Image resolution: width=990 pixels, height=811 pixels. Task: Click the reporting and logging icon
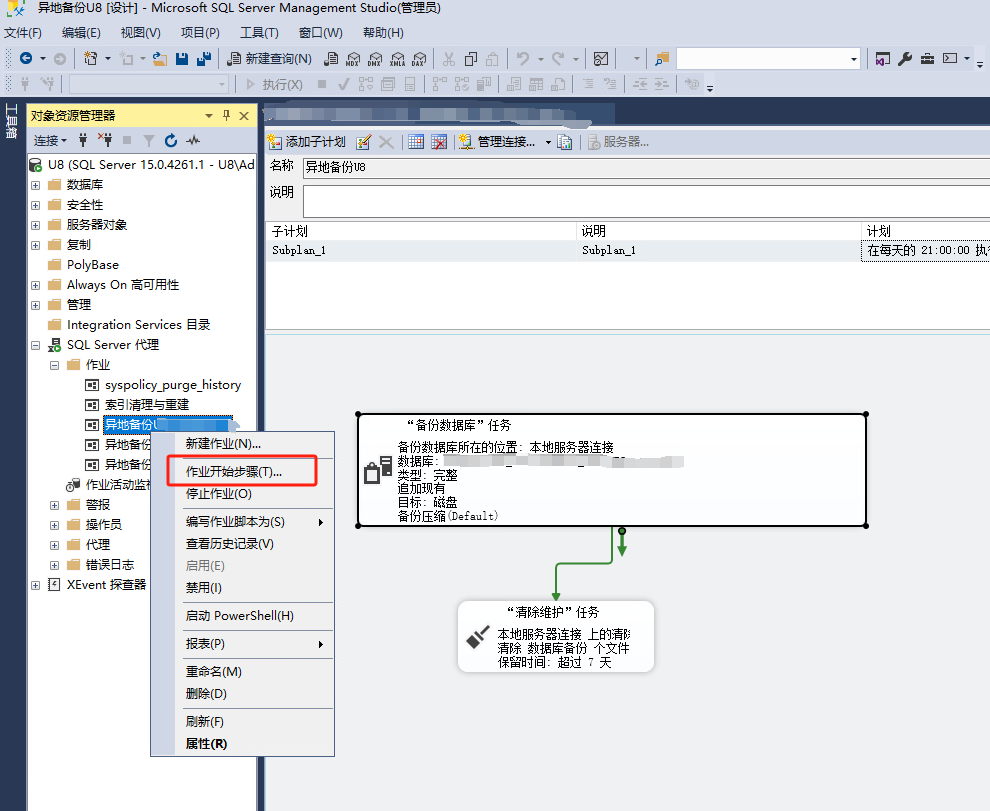[565, 142]
